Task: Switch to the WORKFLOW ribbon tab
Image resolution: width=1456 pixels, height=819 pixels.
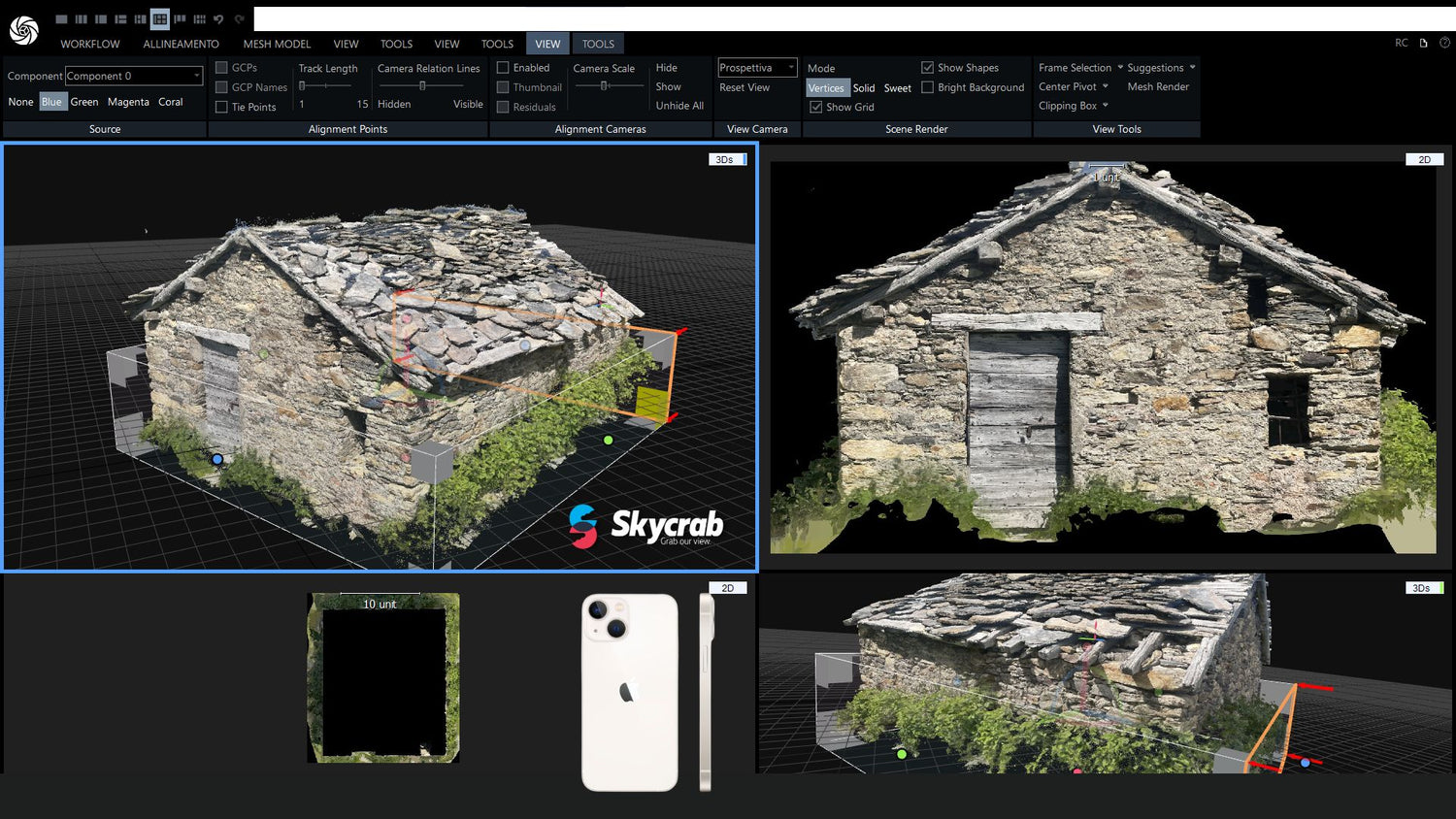Action: pos(89,44)
